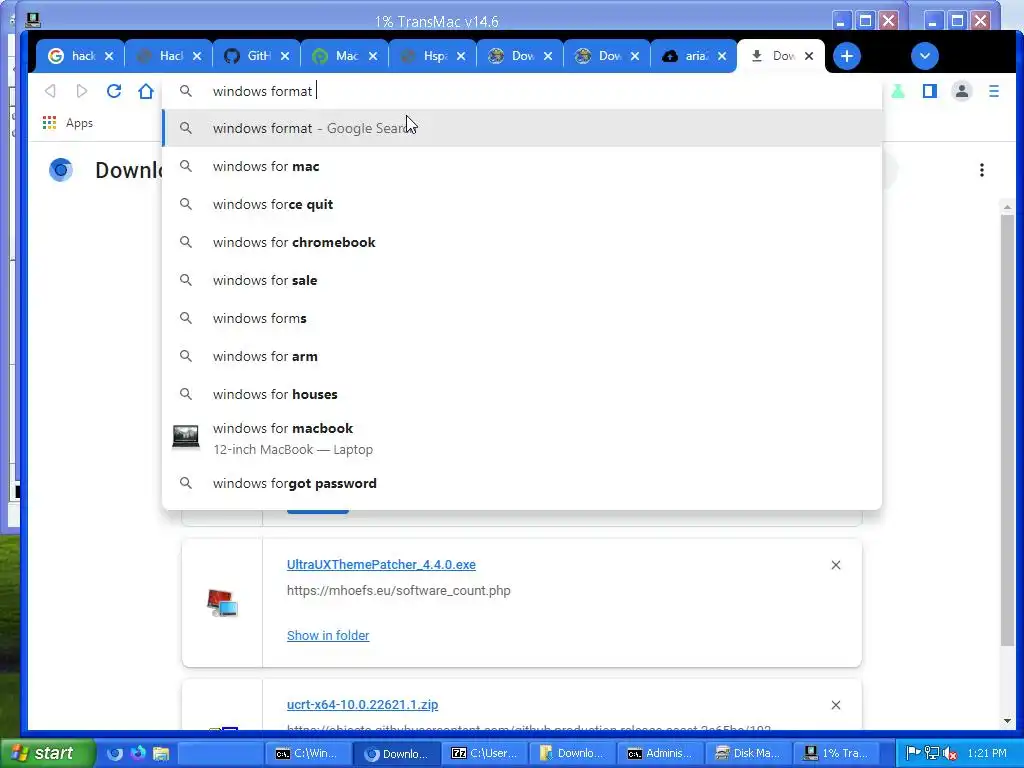Open the Windows start menu
The width and height of the screenshot is (1024, 768).
click(x=46, y=753)
